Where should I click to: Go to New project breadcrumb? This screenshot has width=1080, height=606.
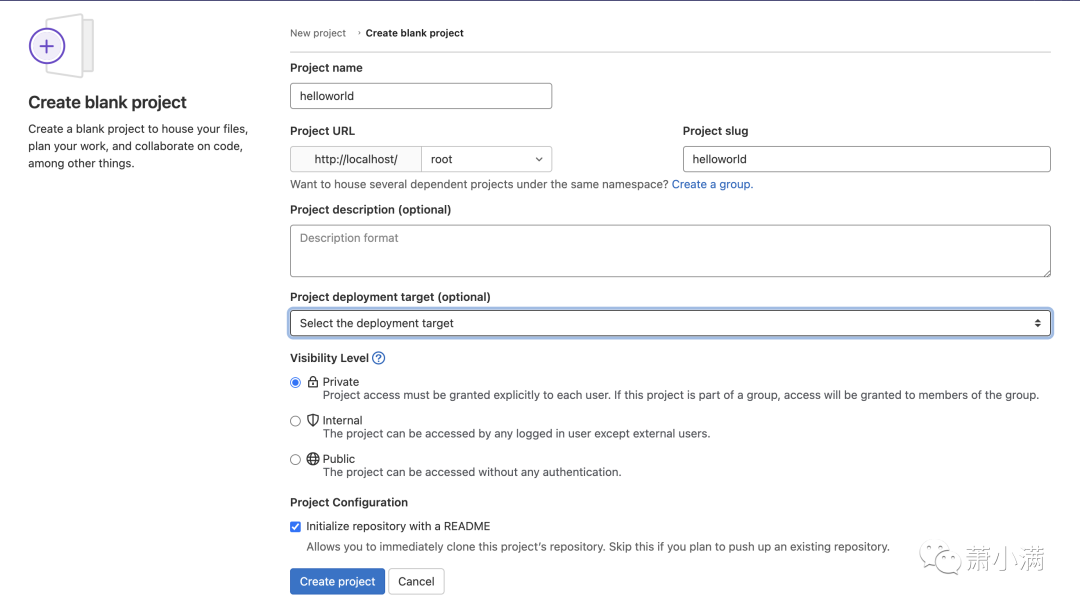pos(318,33)
